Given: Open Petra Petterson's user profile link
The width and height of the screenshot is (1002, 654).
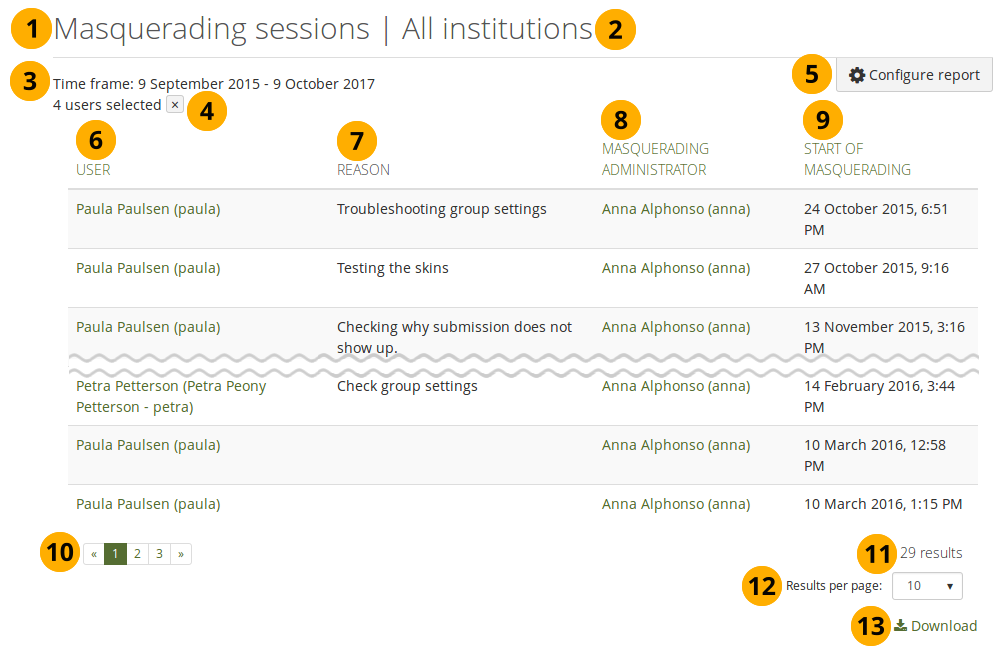Looking at the screenshot, I should coord(170,396).
